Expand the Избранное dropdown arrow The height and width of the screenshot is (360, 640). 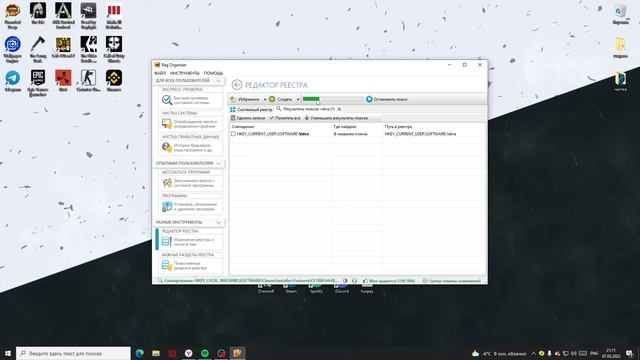click(x=264, y=99)
